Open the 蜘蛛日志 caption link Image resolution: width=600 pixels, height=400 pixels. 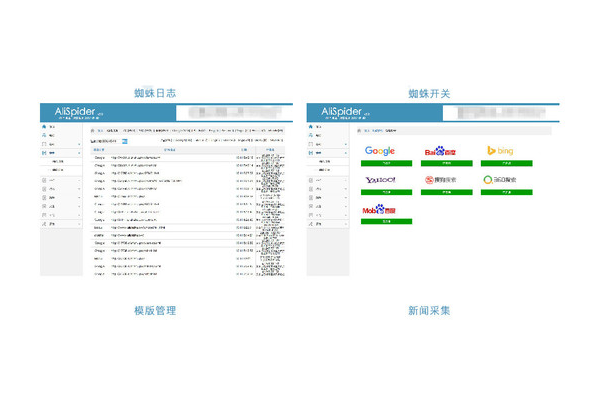pyautogui.click(x=155, y=93)
